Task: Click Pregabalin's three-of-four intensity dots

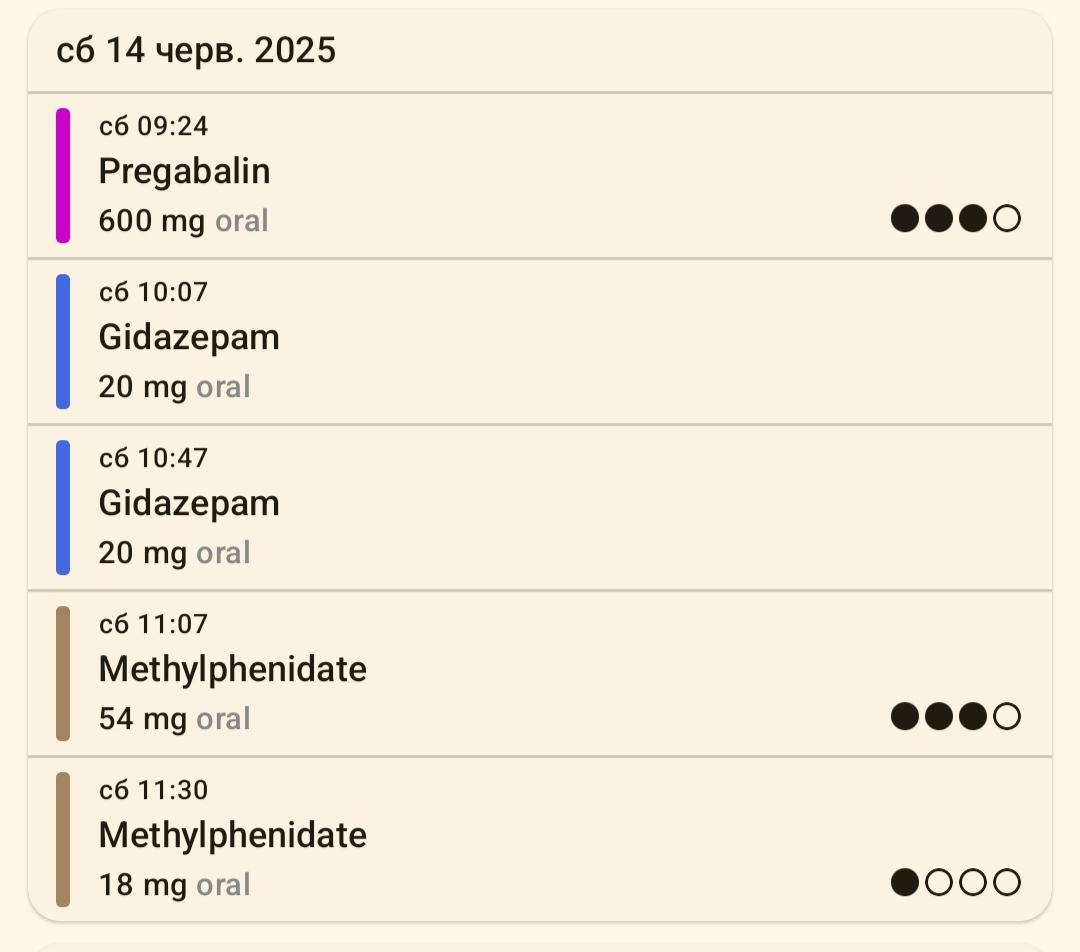Action: tap(955, 218)
